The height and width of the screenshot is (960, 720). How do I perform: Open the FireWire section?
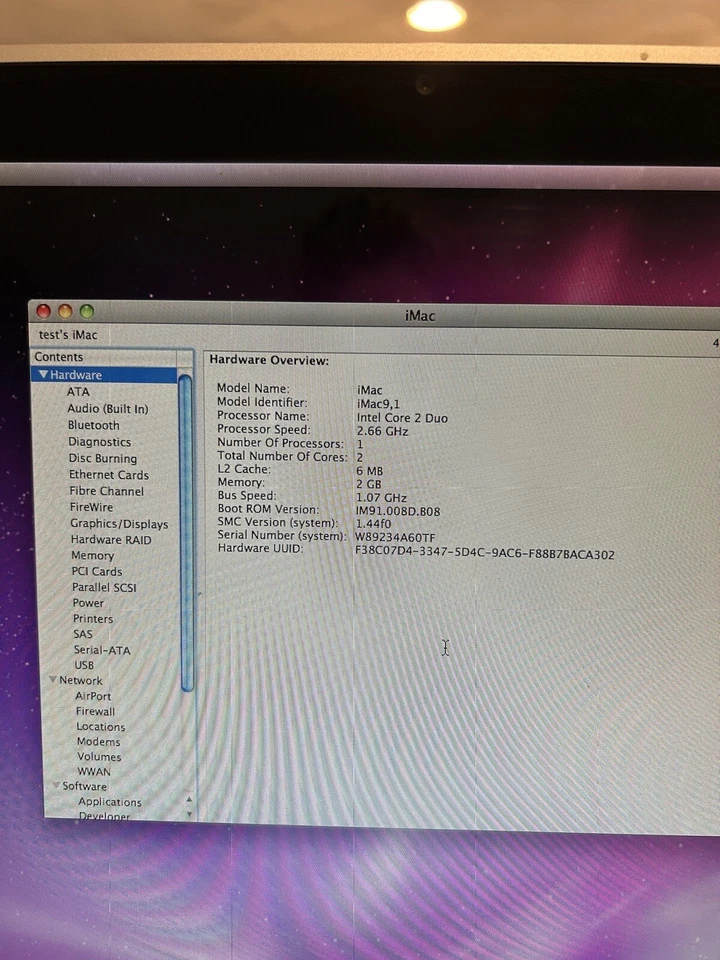[91, 507]
